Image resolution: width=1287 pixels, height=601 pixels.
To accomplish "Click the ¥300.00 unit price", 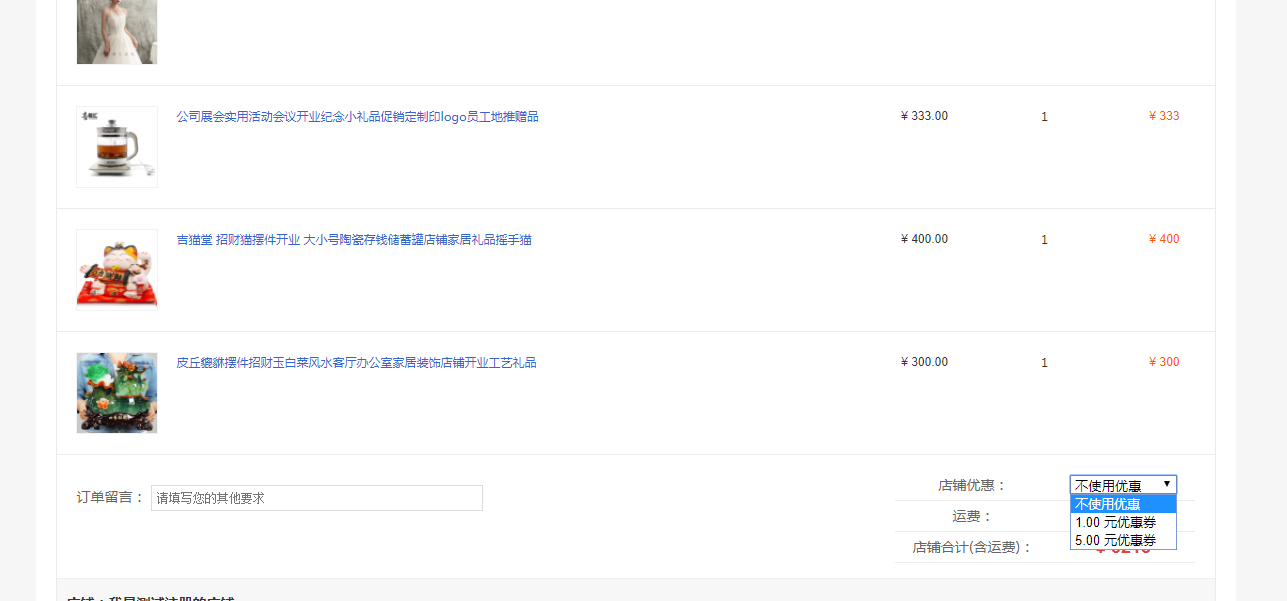I will 924,362.
